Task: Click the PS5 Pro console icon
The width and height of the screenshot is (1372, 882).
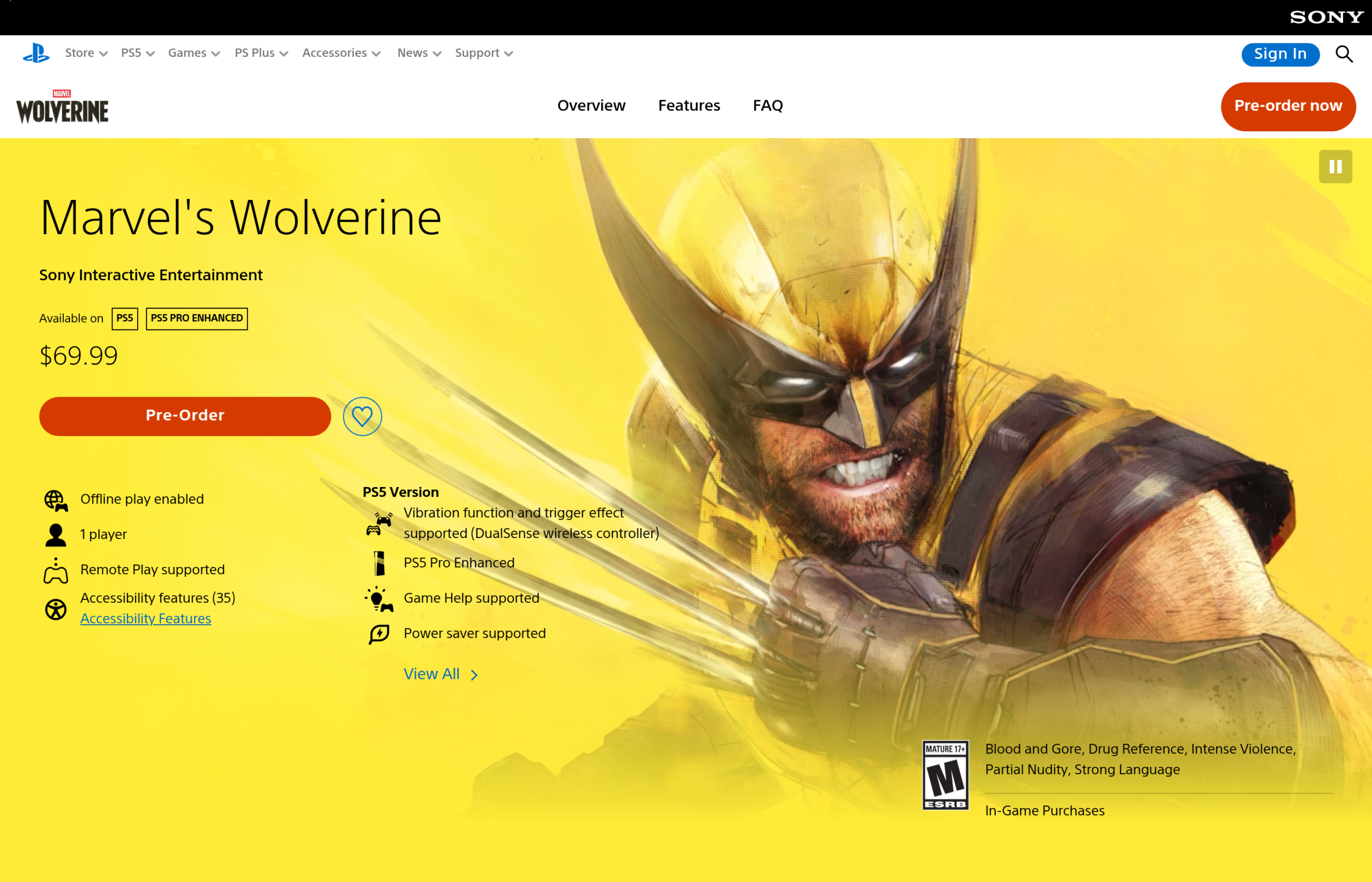Action: coord(379,564)
